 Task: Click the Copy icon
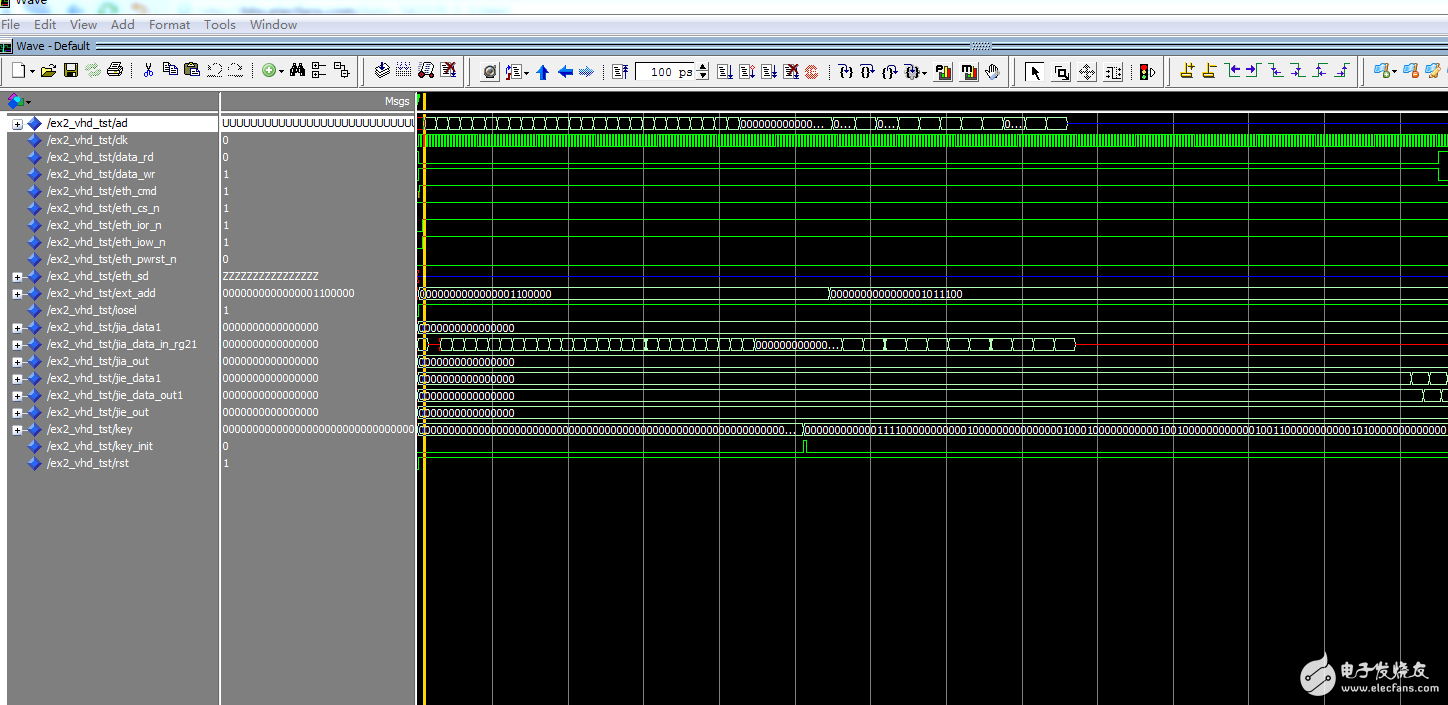170,70
